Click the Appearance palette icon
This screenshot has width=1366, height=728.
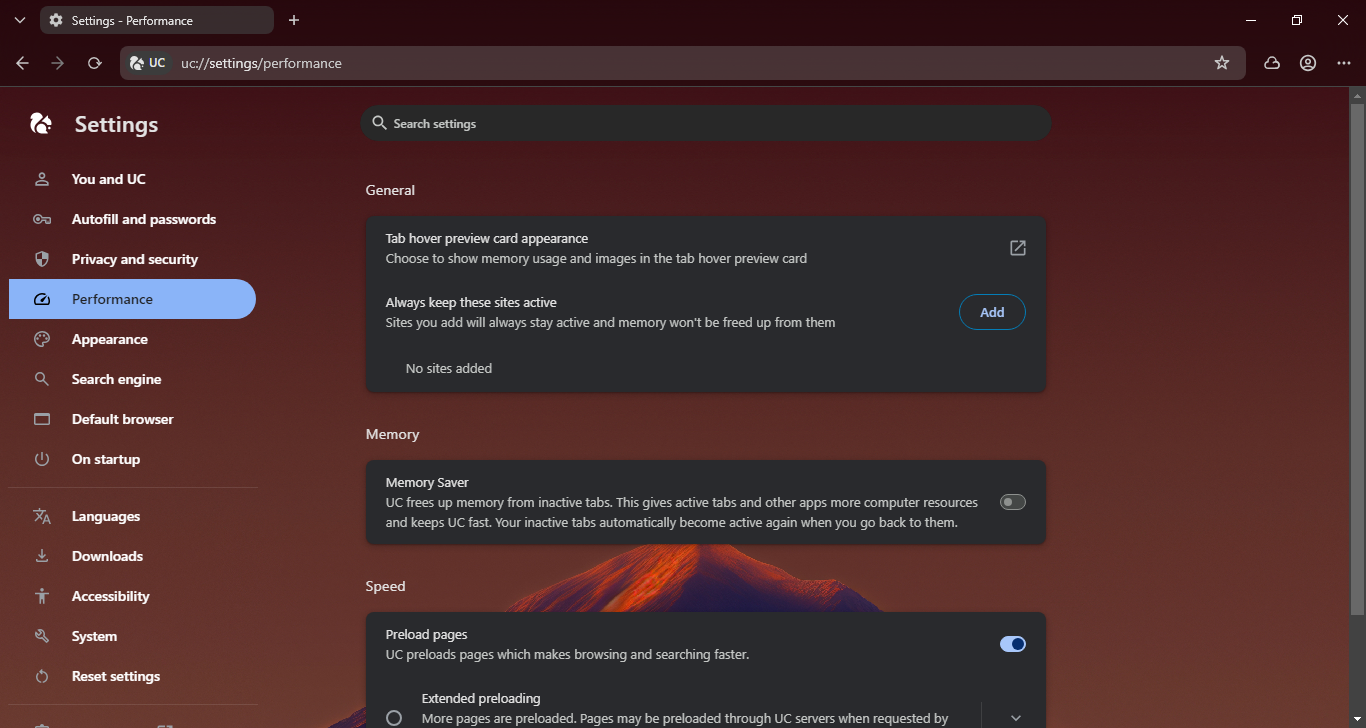(x=41, y=338)
